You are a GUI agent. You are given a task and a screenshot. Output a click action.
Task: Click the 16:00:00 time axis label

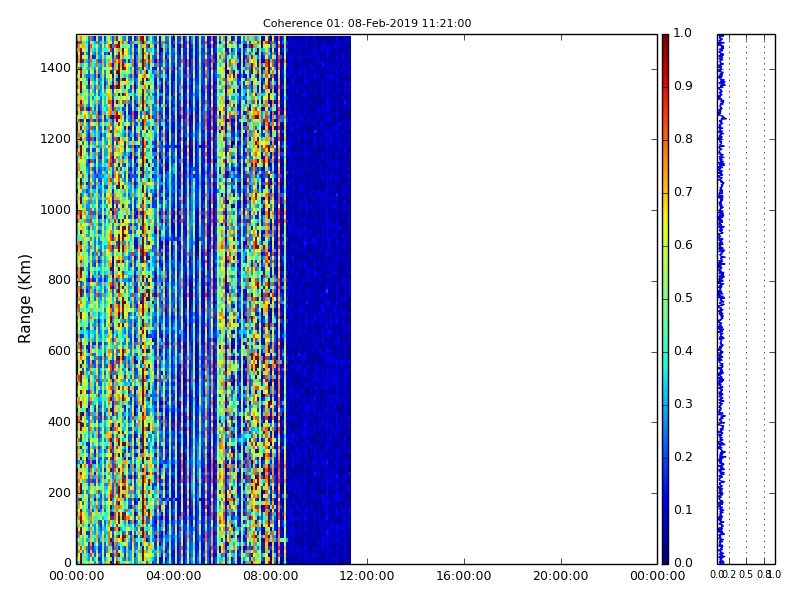(464, 576)
